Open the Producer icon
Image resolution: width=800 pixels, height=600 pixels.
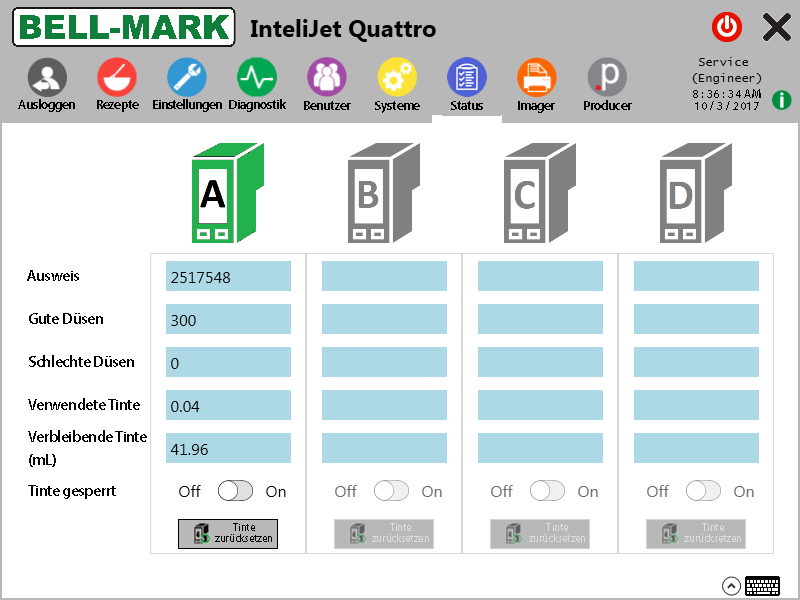(x=607, y=77)
